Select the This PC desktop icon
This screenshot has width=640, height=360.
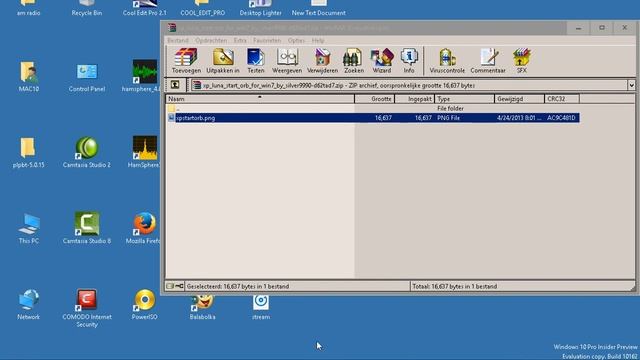click(x=29, y=229)
